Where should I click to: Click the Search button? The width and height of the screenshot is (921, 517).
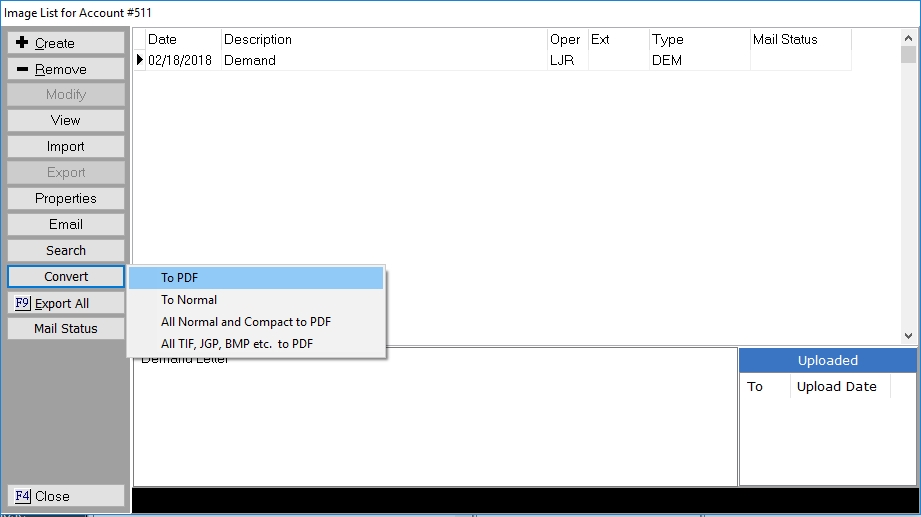pyautogui.click(x=66, y=250)
